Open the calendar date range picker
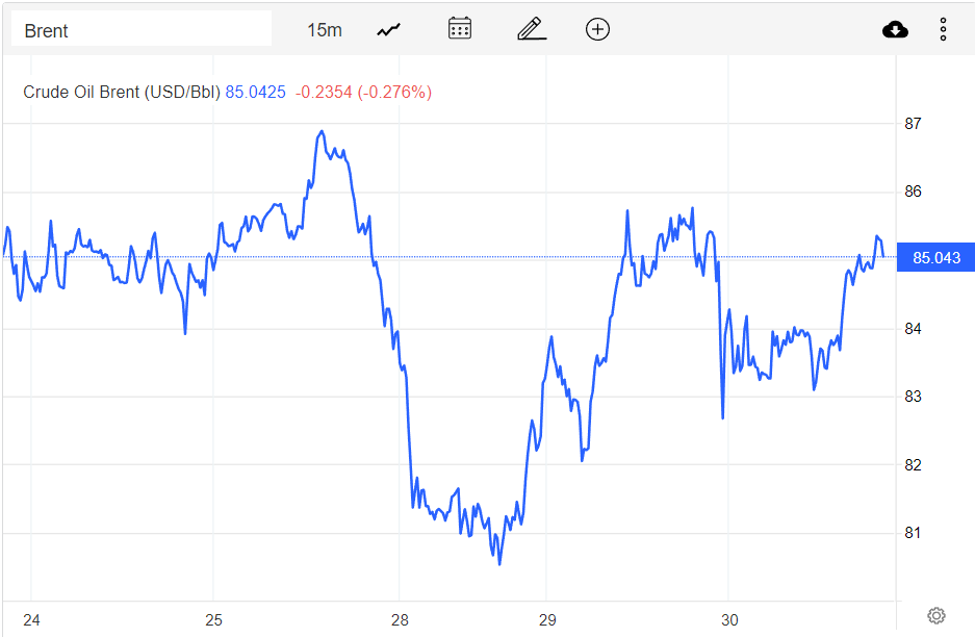Viewport: 977px width, 637px height. point(460,29)
